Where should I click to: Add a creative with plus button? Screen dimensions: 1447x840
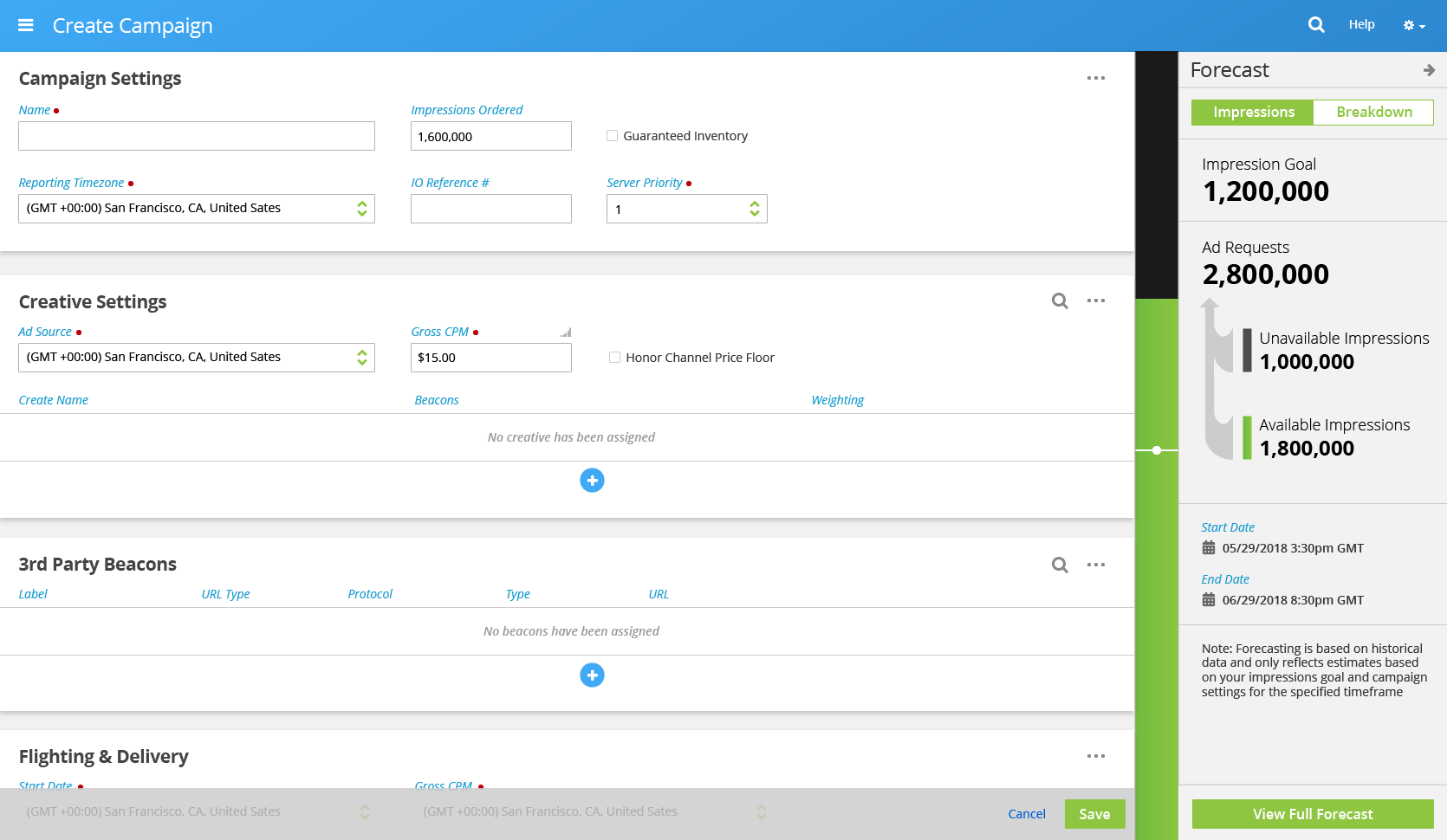click(x=592, y=480)
